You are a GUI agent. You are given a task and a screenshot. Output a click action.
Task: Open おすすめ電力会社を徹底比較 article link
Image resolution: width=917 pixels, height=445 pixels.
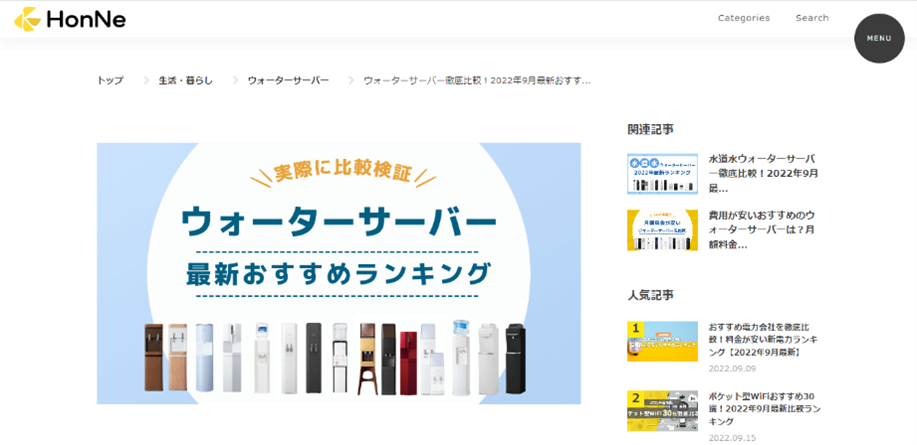pos(763,340)
